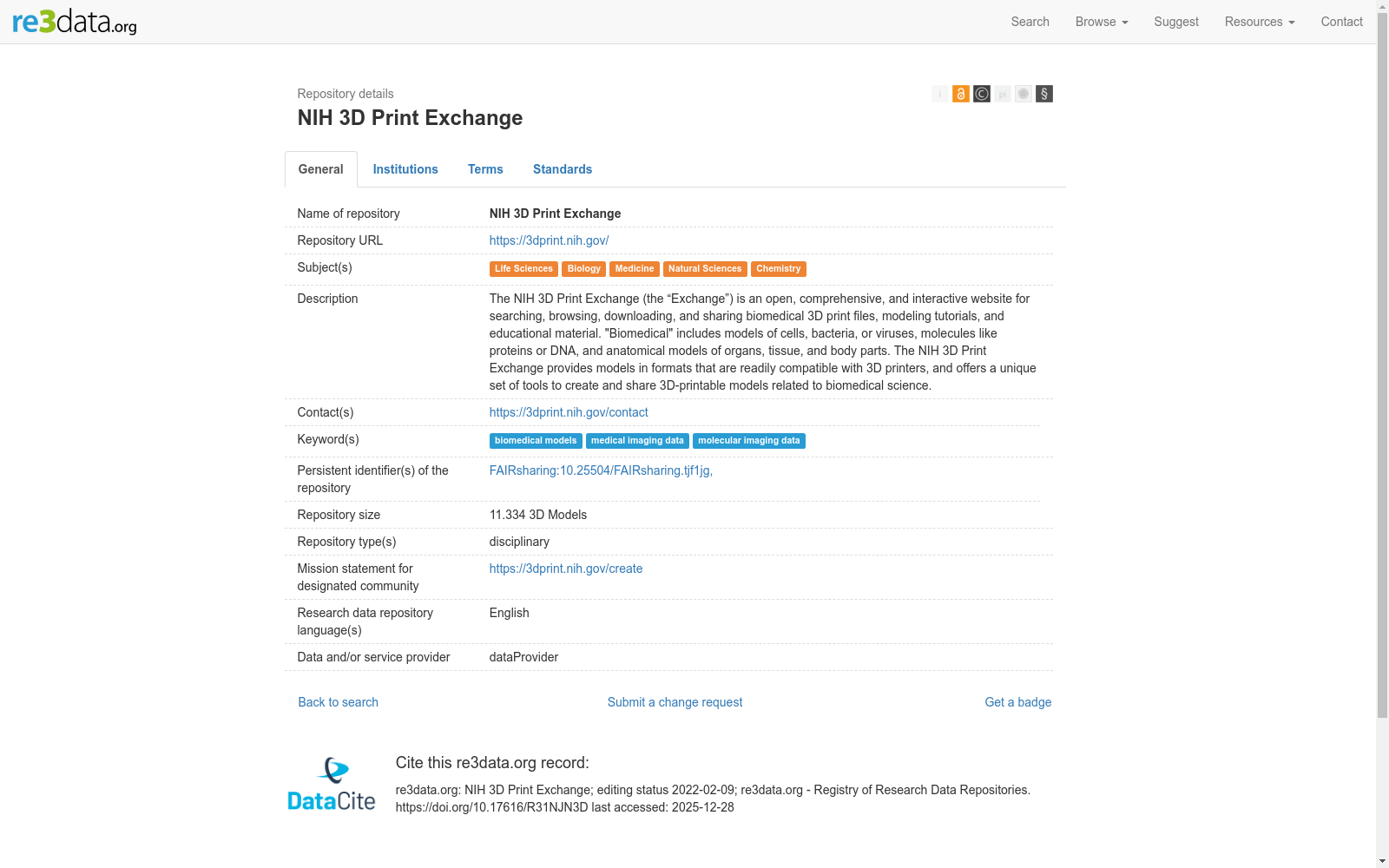
Task: Click the faded info 'i' badge icon
Action: pos(940,94)
